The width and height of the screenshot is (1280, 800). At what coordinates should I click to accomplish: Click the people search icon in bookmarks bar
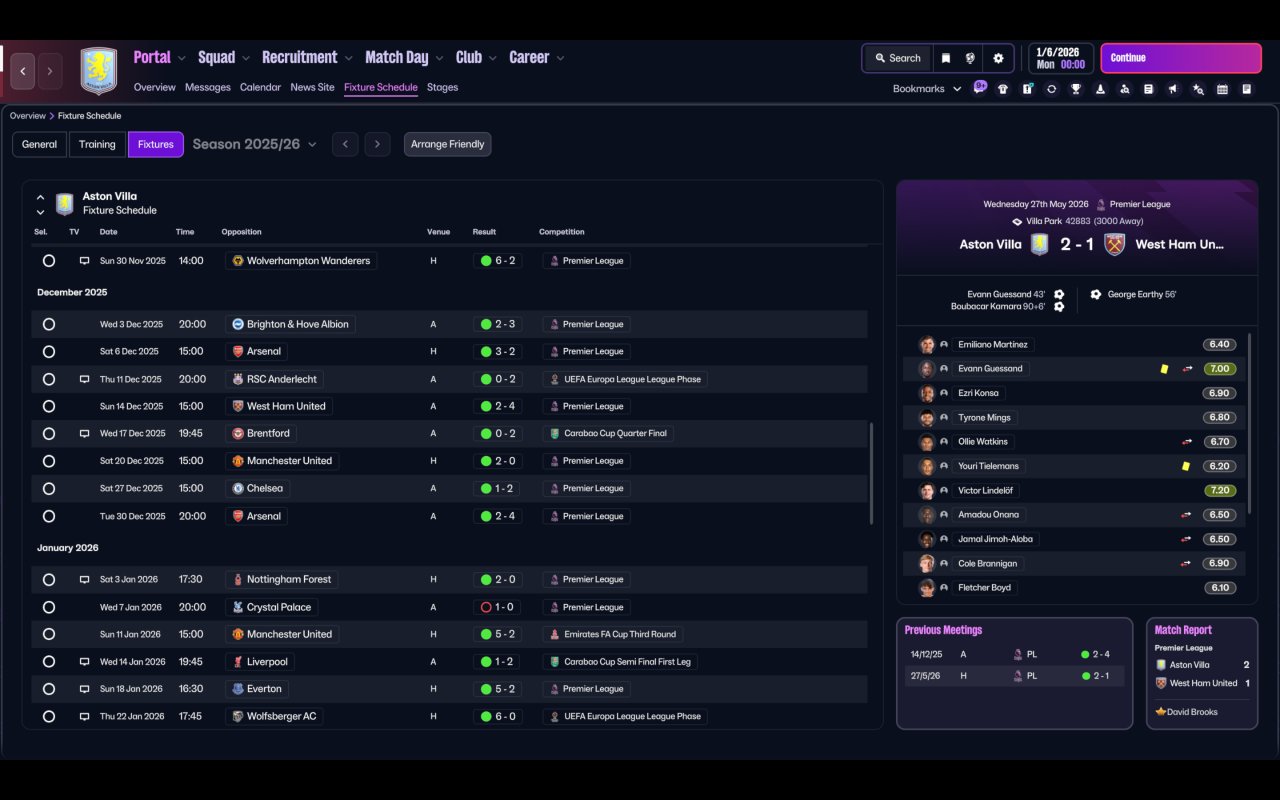[1125, 89]
